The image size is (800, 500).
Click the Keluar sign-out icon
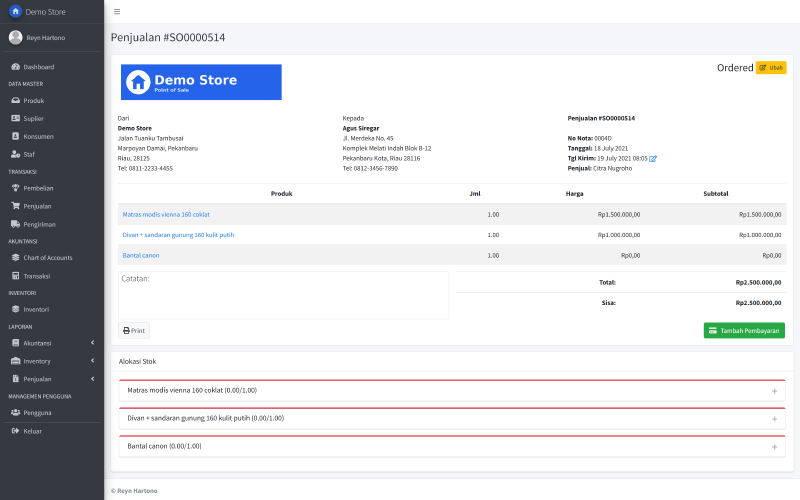(15, 431)
